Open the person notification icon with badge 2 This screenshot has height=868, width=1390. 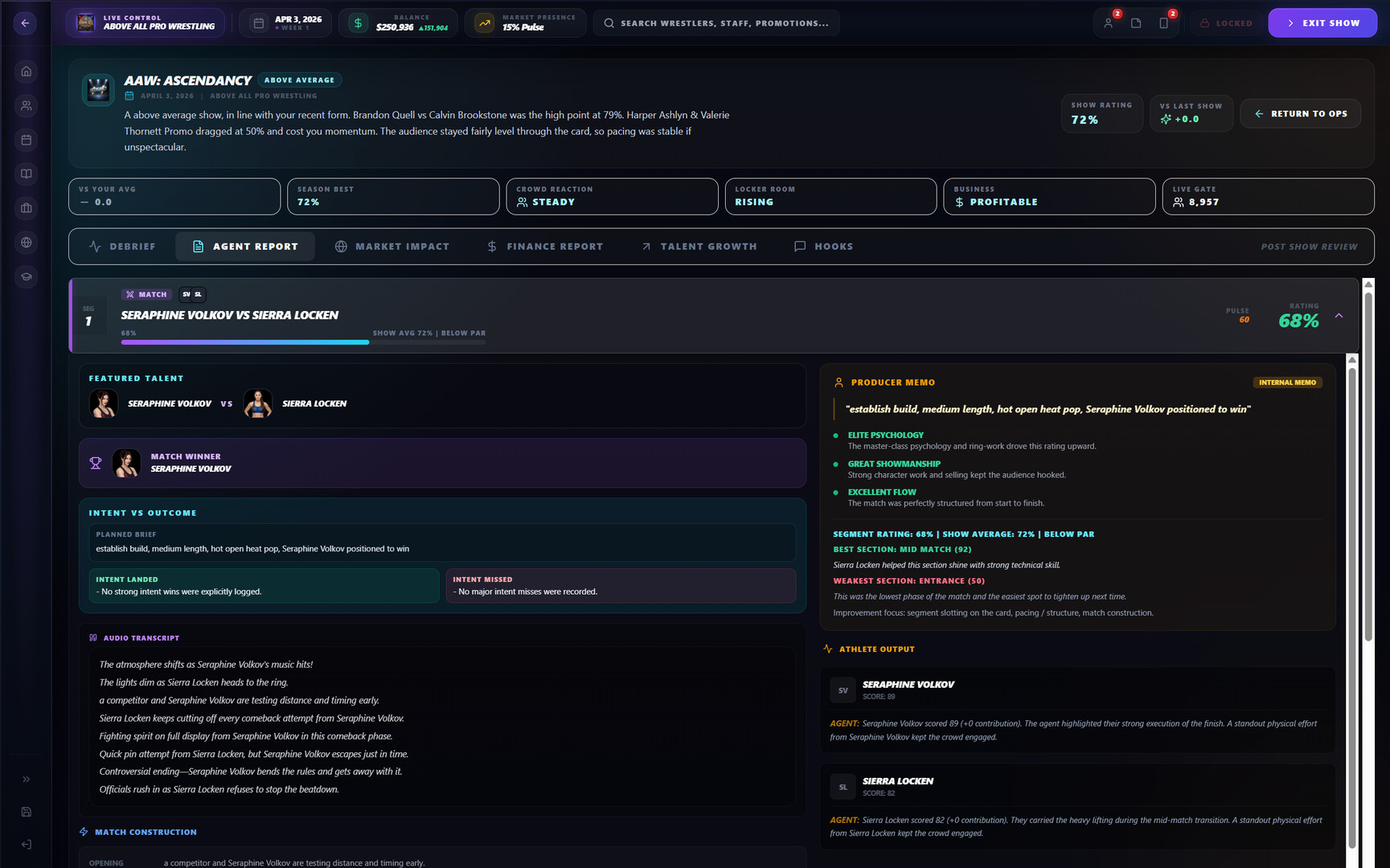[1109, 23]
